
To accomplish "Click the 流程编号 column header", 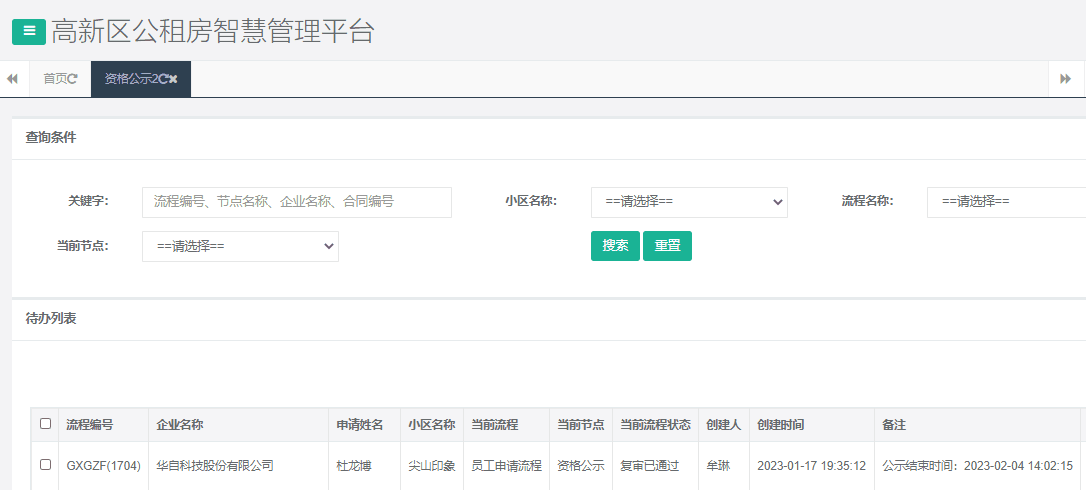I will click(90, 425).
